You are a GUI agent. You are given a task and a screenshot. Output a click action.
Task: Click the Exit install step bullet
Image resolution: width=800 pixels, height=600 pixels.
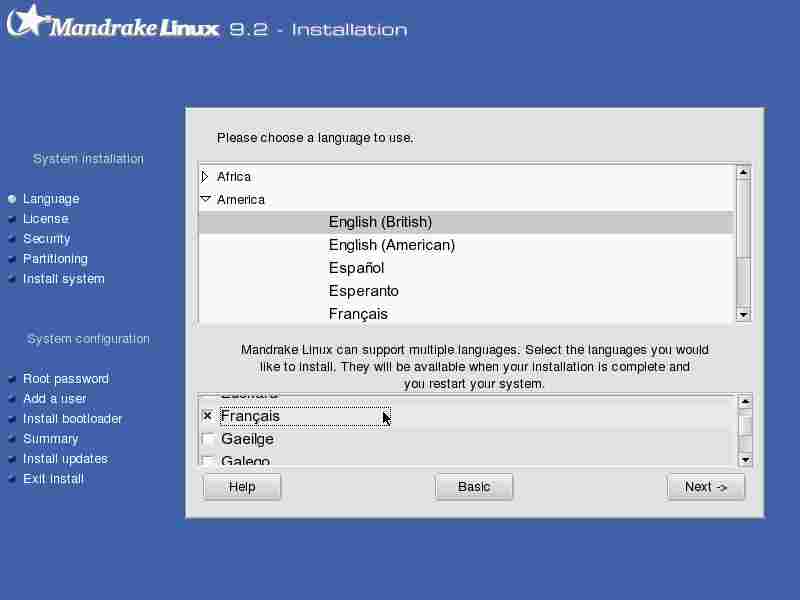[x=12, y=479]
